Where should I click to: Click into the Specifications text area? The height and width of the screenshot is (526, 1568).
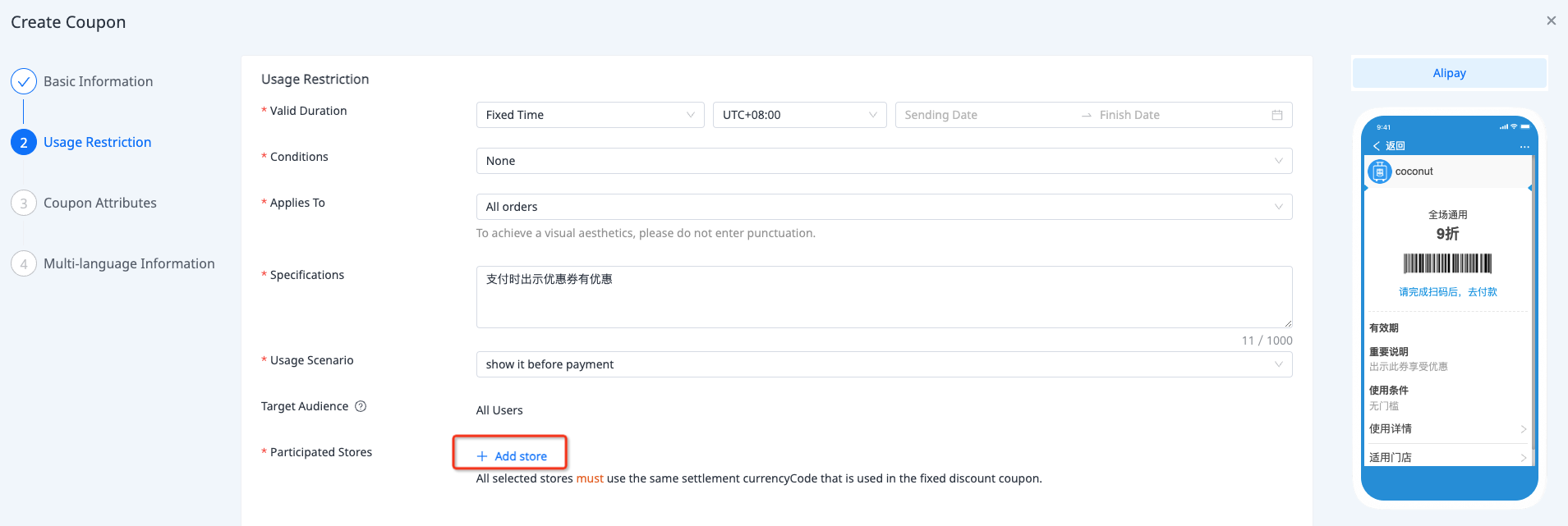[884, 297]
